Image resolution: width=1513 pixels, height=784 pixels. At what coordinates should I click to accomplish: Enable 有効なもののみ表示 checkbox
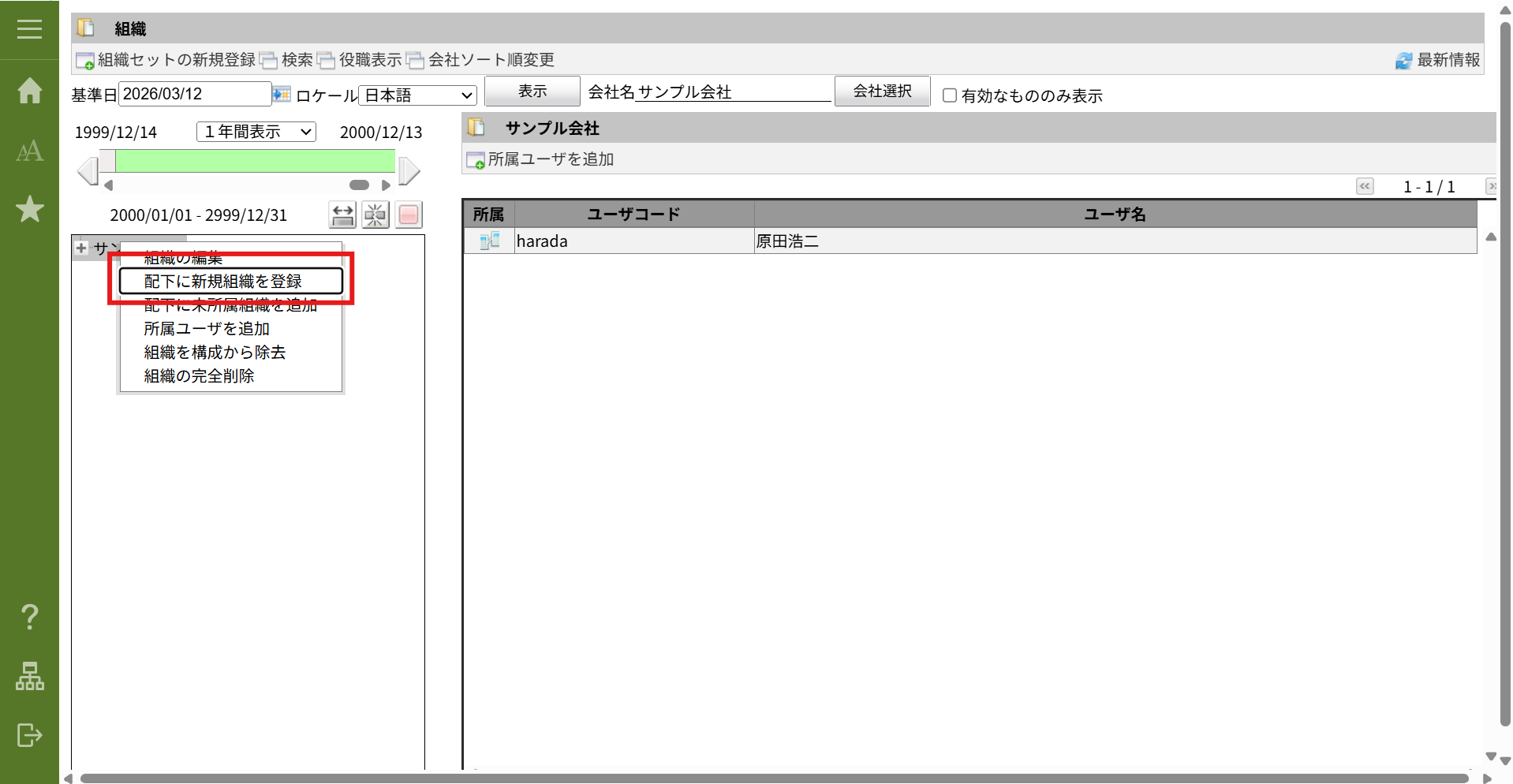click(x=950, y=95)
